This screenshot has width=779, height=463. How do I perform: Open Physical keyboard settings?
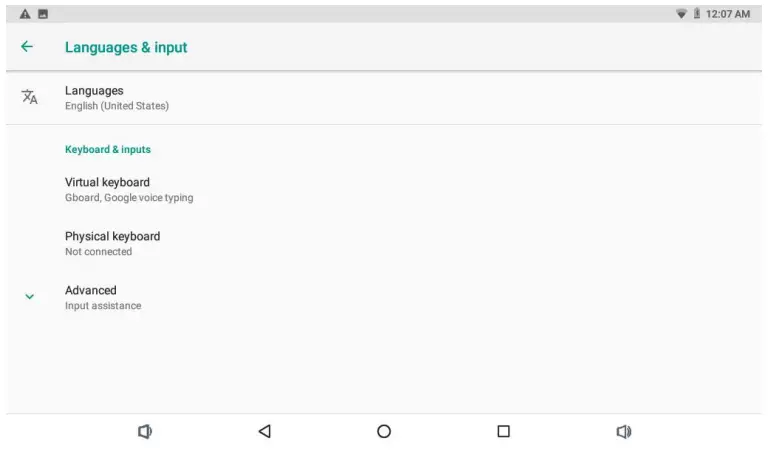coord(112,237)
